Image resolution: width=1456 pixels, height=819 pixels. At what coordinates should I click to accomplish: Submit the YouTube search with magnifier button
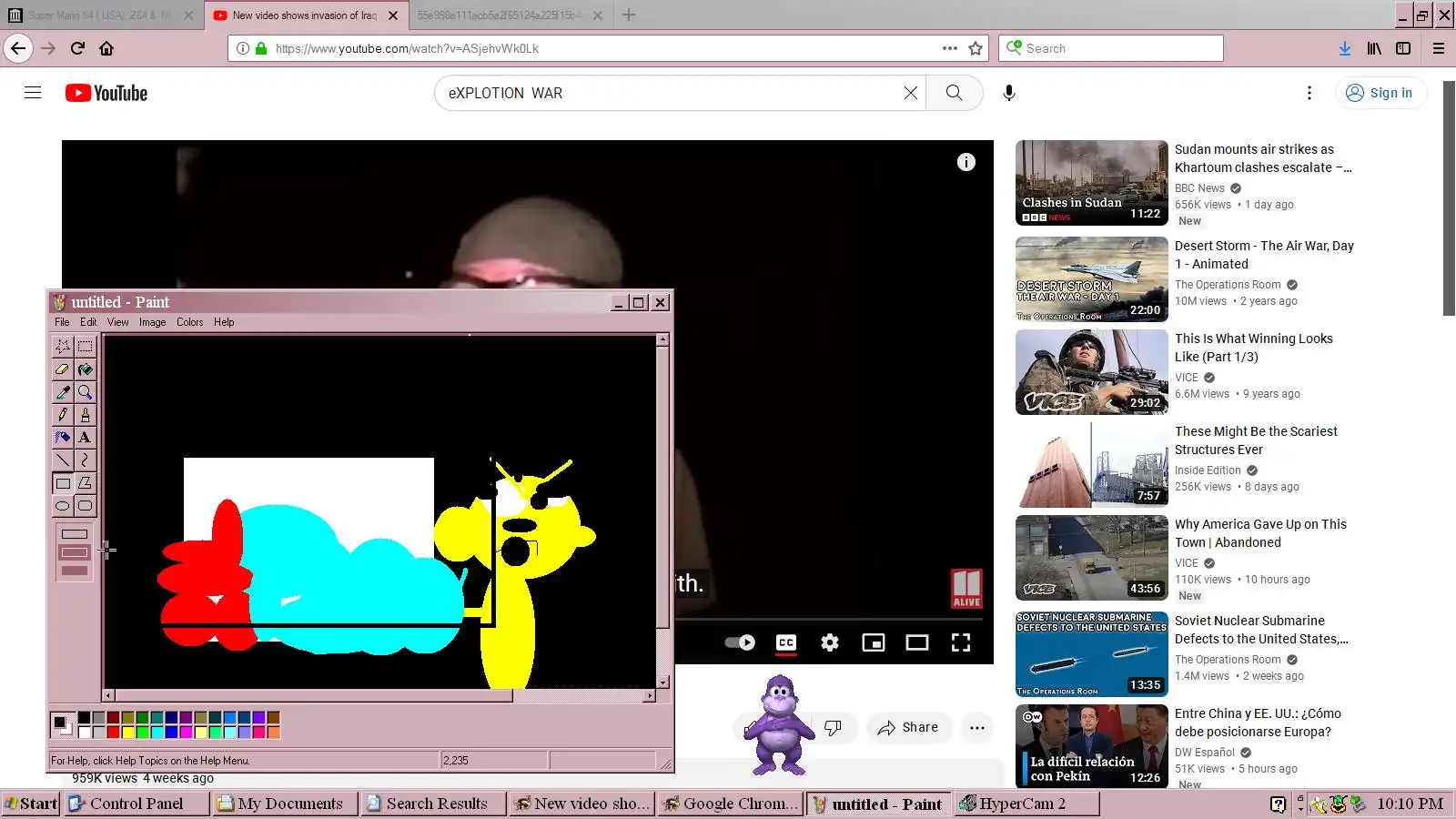pyautogui.click(x=954, y=93)
